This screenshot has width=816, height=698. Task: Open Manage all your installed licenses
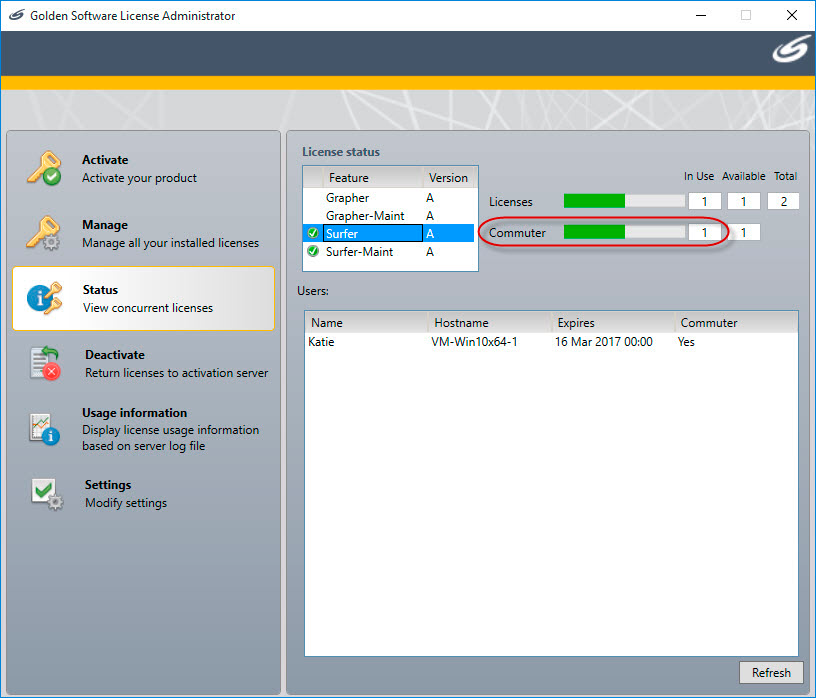point(144,234)
